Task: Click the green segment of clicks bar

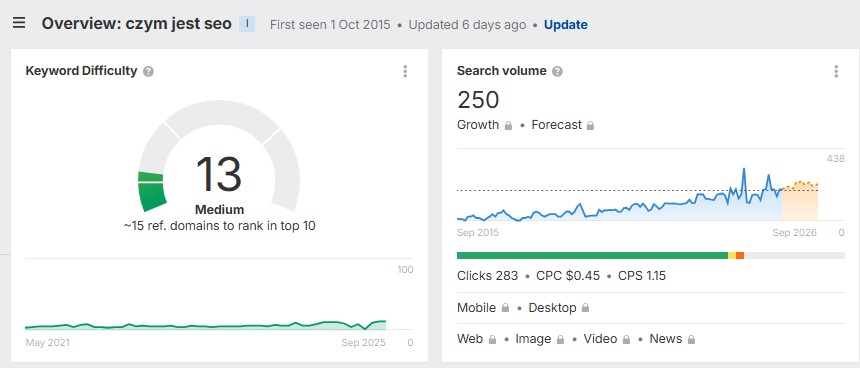Action: coord(592,256)
